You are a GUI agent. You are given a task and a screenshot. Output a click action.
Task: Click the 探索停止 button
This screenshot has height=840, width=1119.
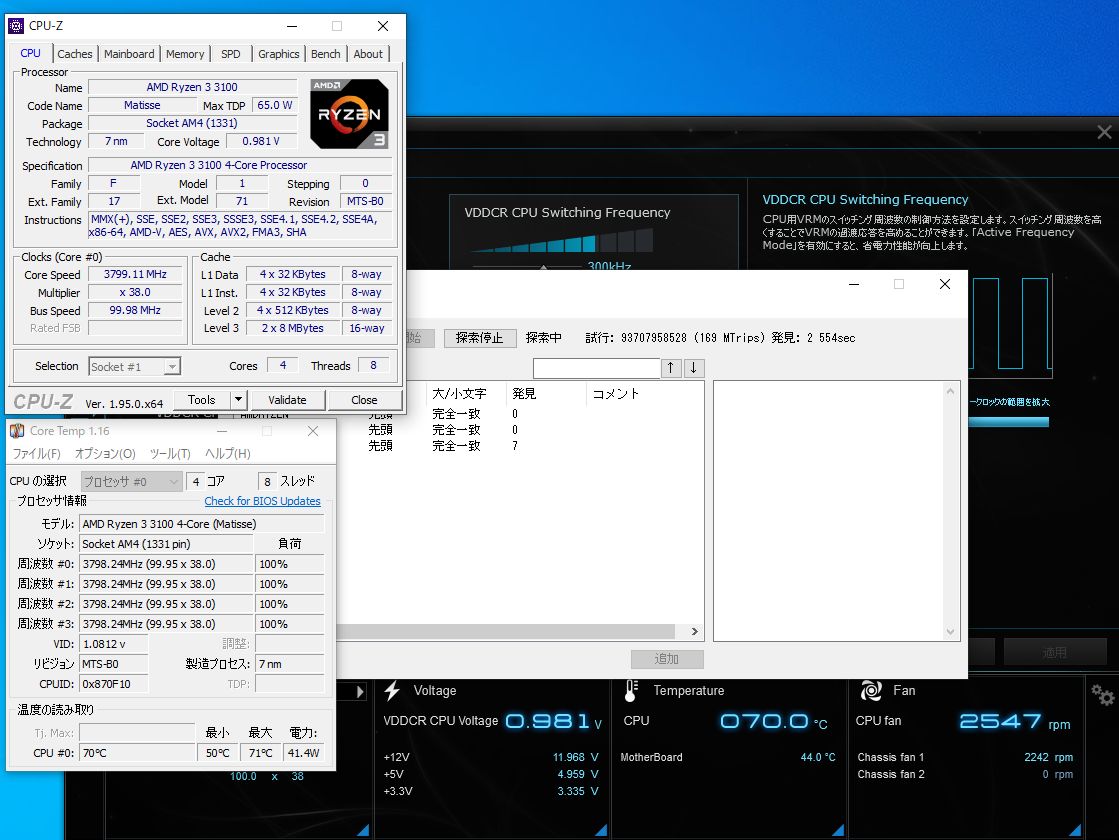tap(480, 338)
